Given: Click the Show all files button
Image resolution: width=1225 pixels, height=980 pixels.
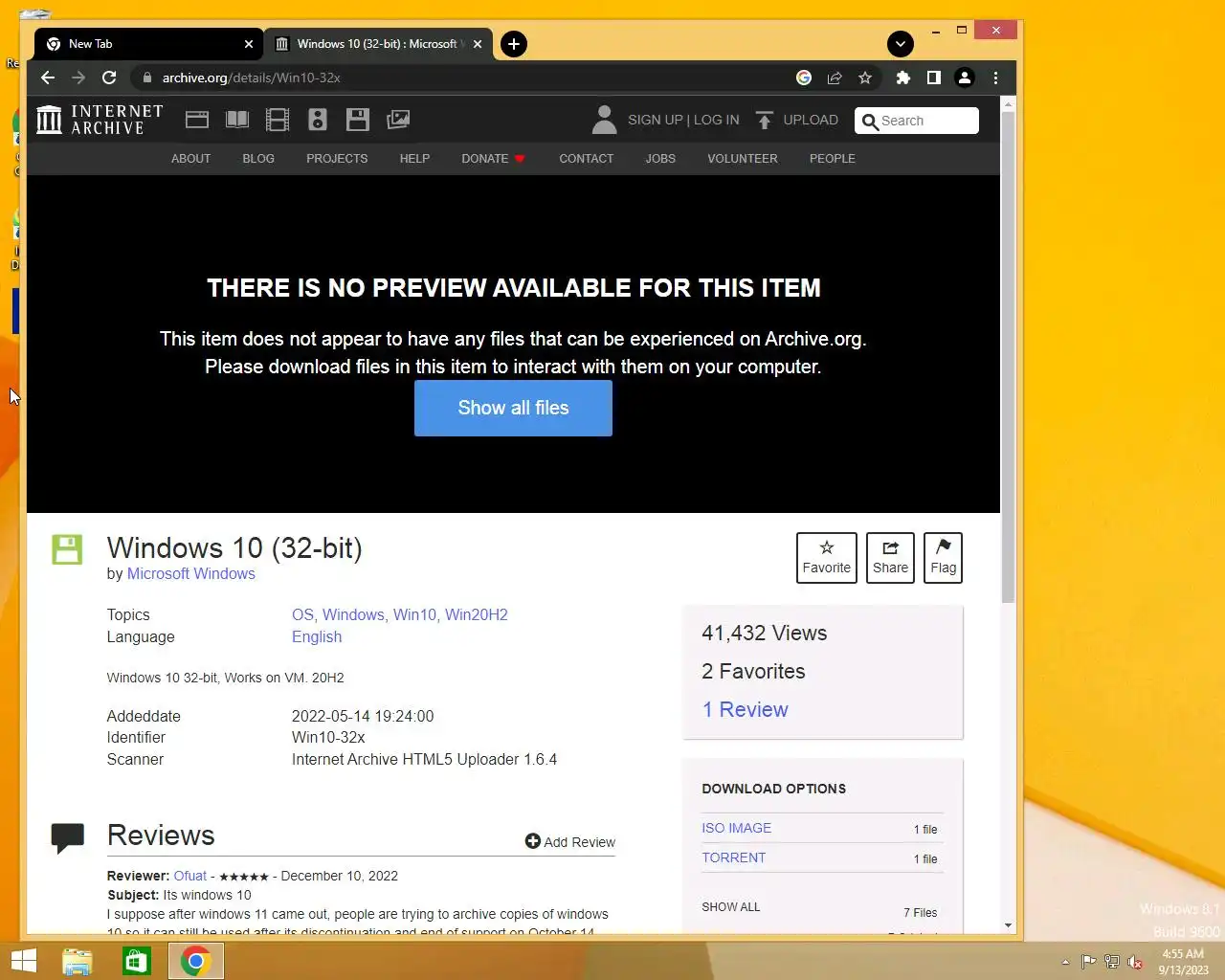Looking at the screenshot, I should [x=513, y=408].
